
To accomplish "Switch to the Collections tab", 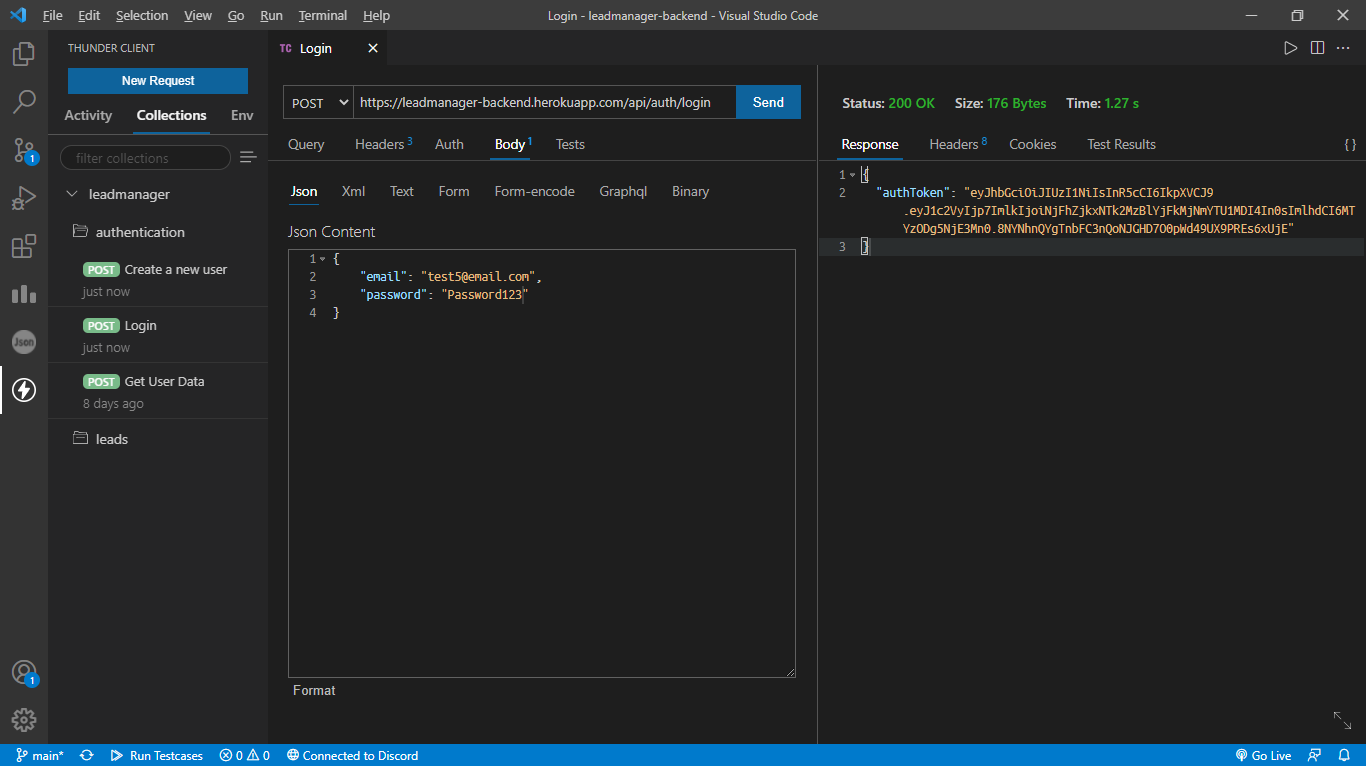I will [171, 115].
